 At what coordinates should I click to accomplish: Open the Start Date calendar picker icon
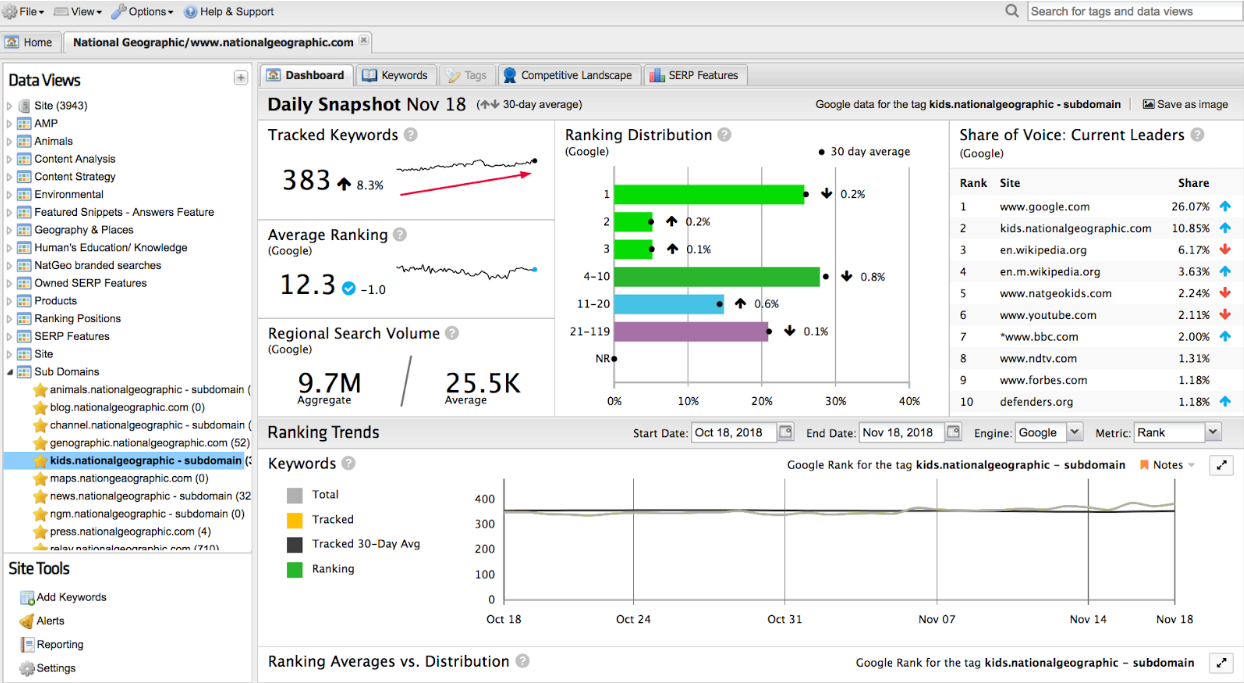tap(786, 433)
